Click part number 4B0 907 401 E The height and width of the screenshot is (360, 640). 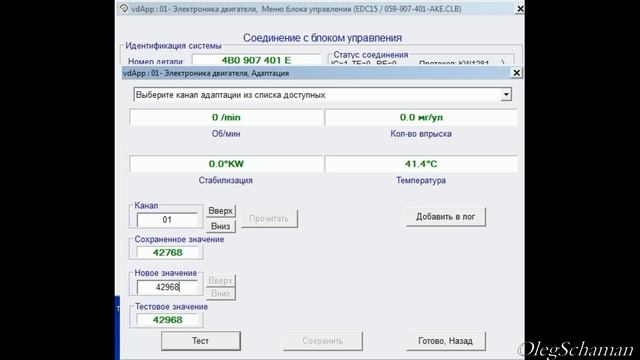coord(256,60)
